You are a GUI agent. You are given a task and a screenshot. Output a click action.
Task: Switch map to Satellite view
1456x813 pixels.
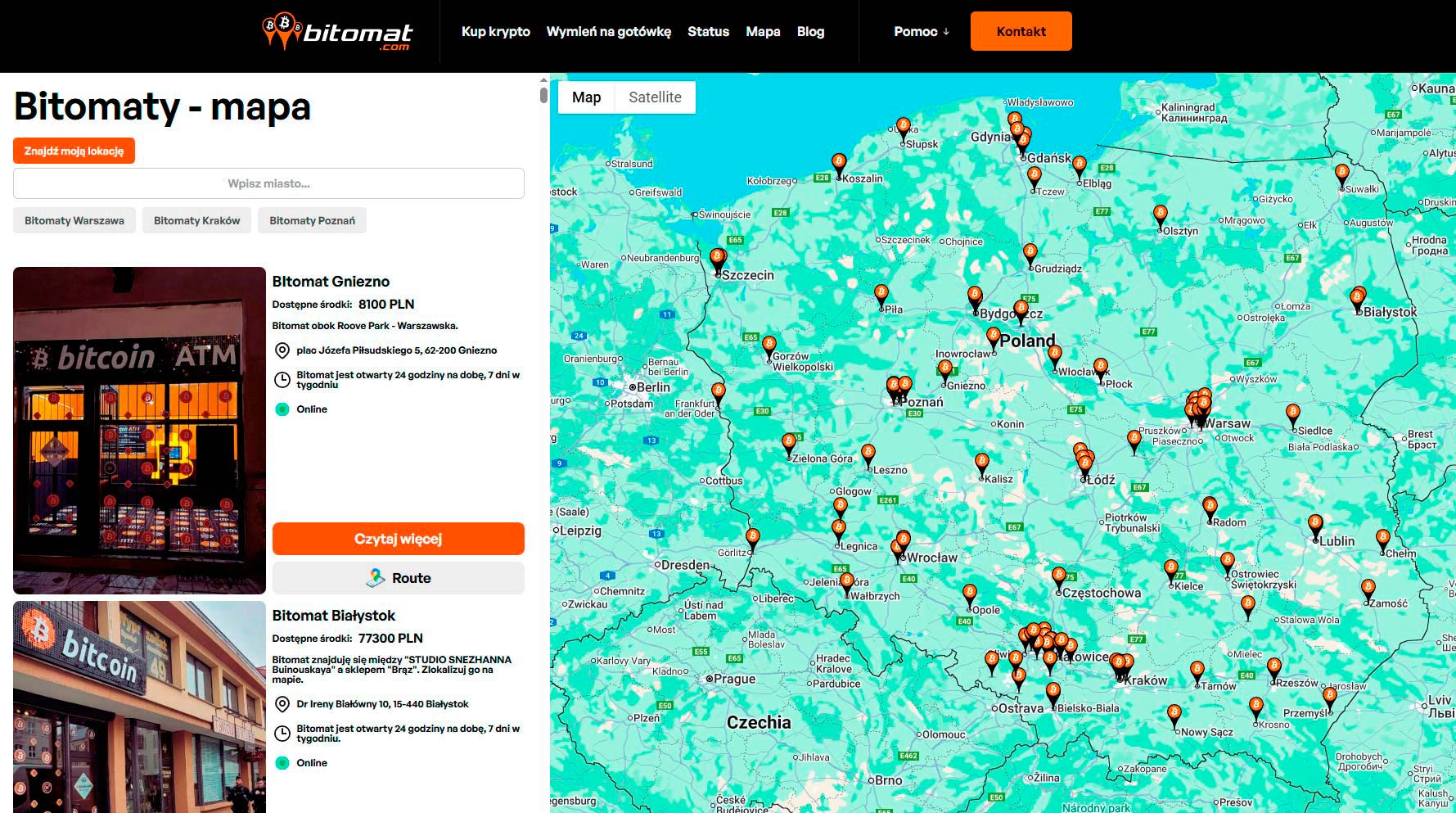point(655,97)
